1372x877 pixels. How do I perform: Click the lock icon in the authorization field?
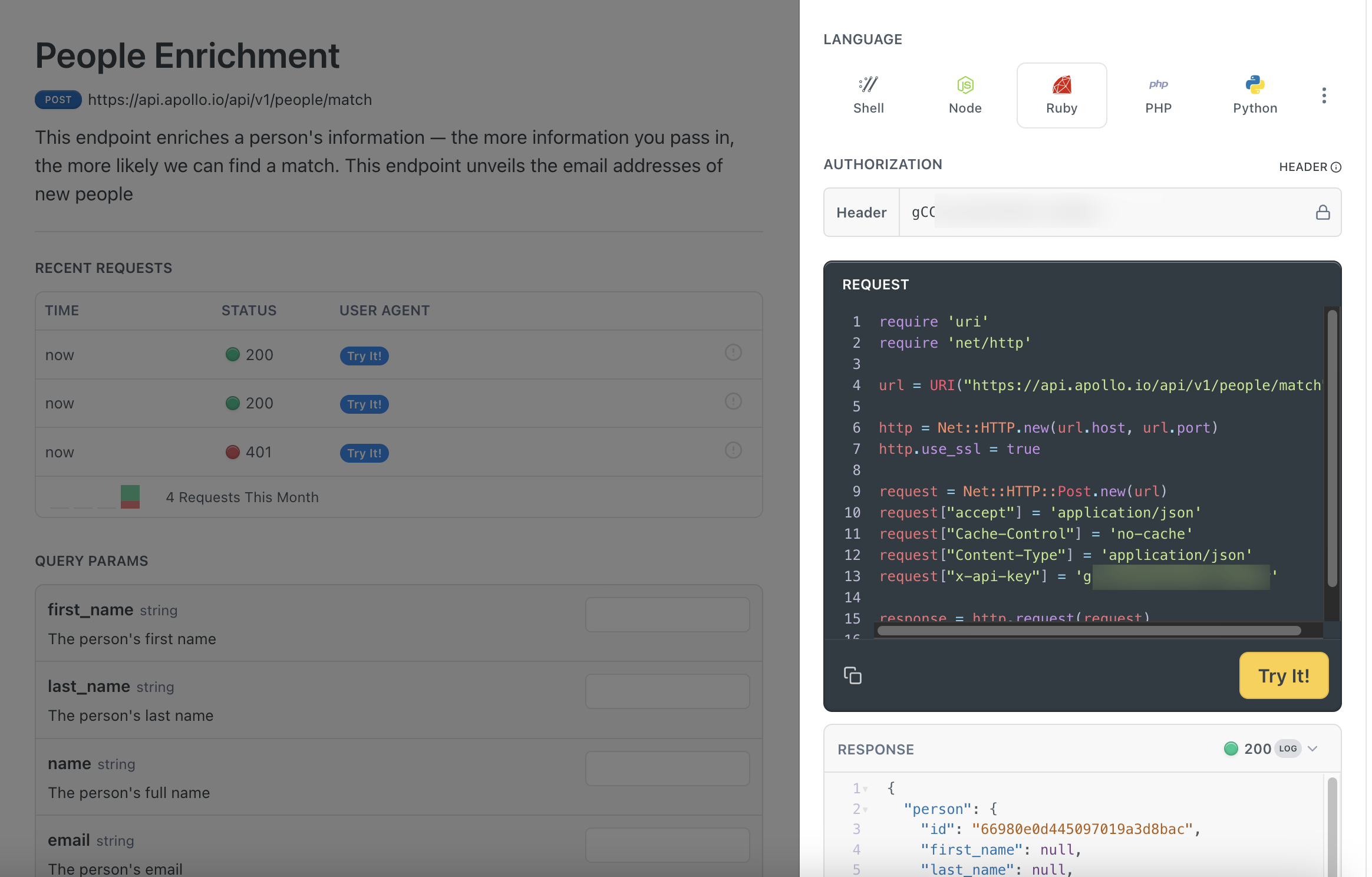[x=1322, y=212]
